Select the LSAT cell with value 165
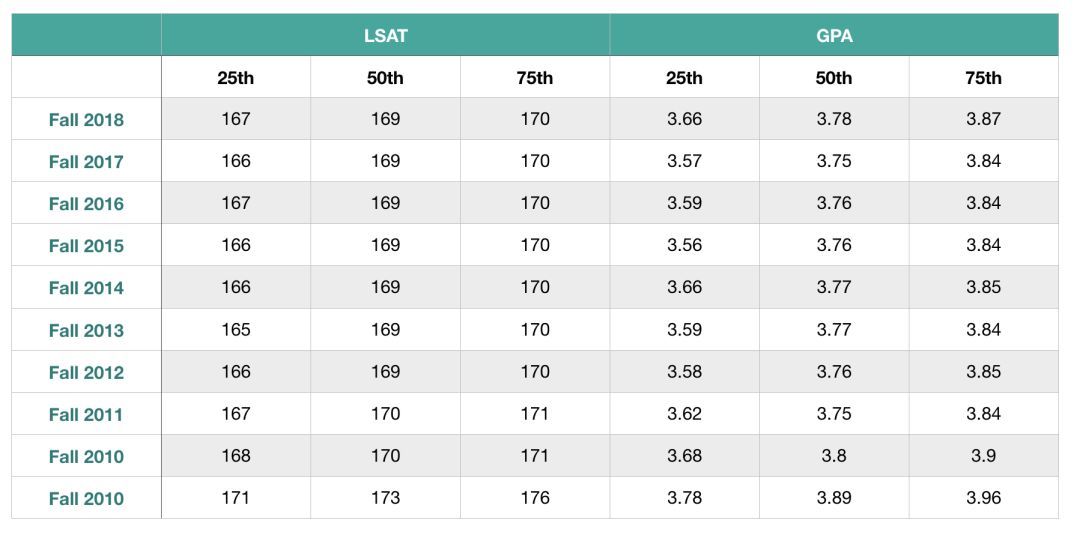Viewport: 1080px width, 544px height. (x=235, y=329)
